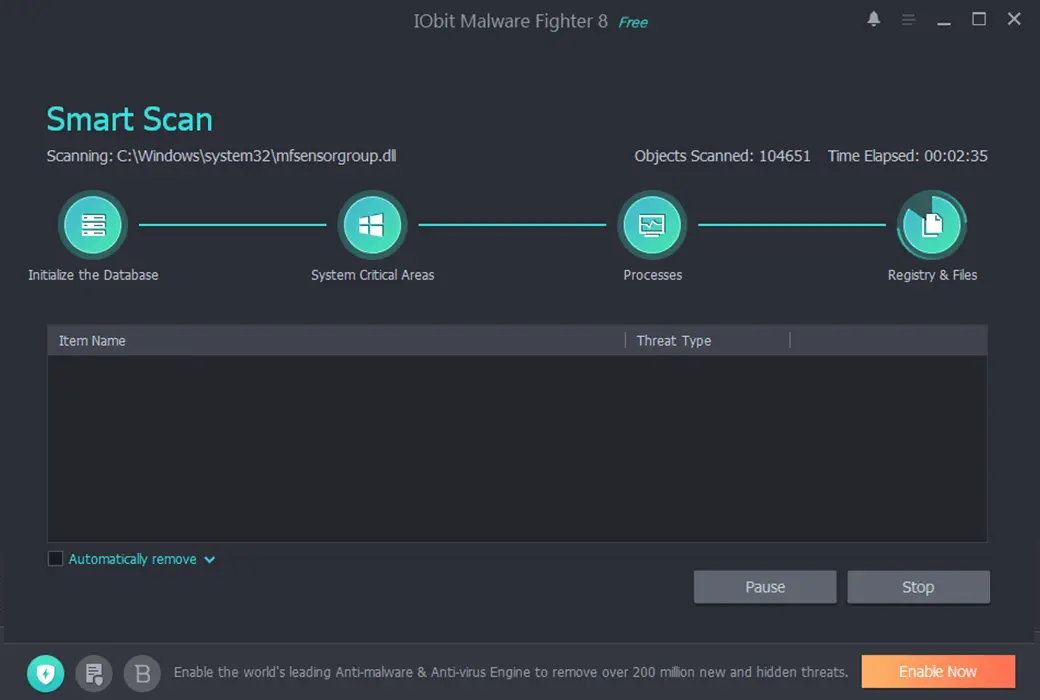Screen dimensions: 1040x700
Task: Click the Smart Scan heading
Action: [x=130, y=120]
